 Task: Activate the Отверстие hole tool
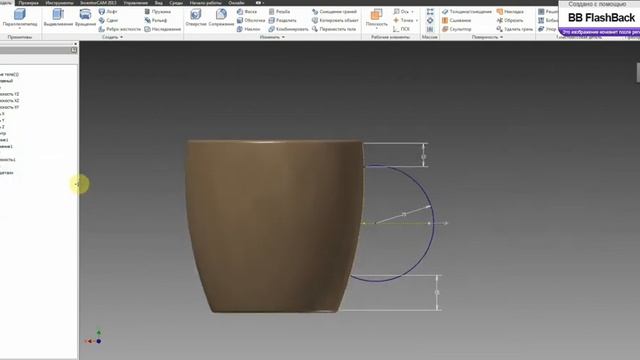pyautogui.click(x=196, y=18)
